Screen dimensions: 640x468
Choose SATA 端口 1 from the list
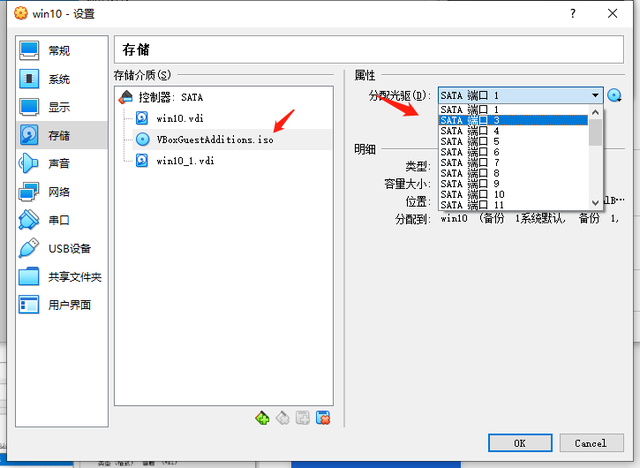[x=513, y=110]
